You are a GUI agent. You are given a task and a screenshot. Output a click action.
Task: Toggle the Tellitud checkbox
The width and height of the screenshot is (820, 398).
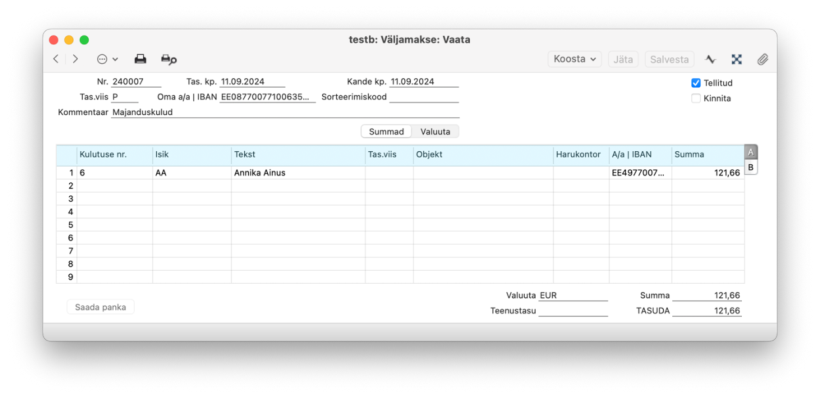(696, 83)
